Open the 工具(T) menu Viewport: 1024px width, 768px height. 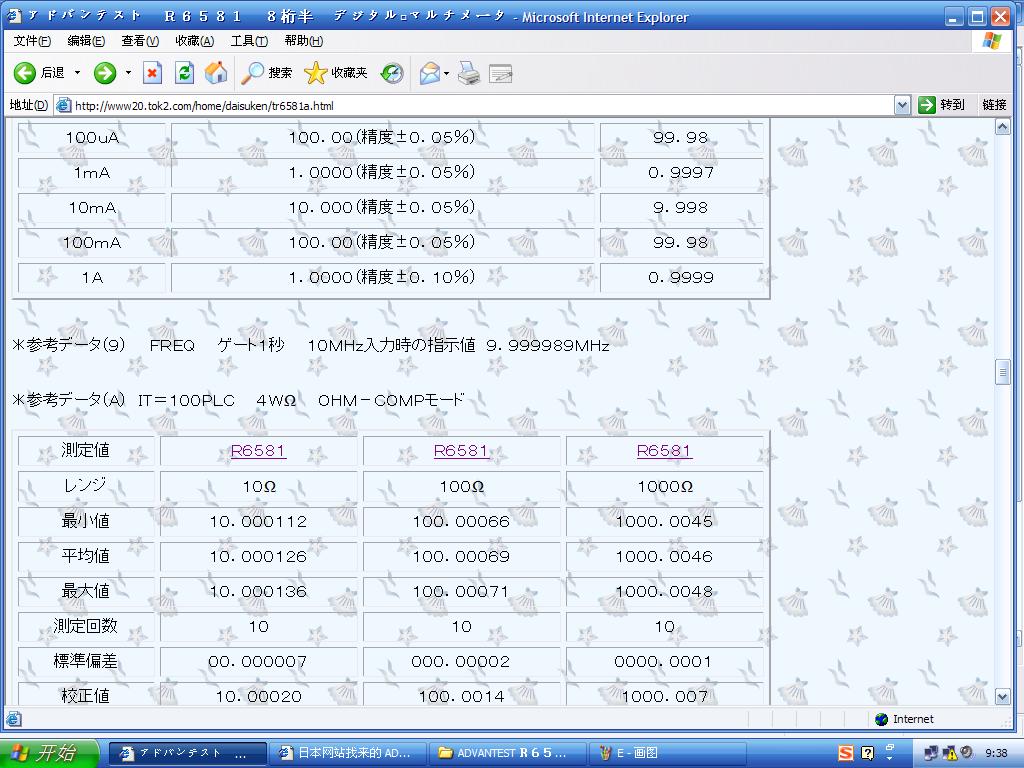(249, 41)
